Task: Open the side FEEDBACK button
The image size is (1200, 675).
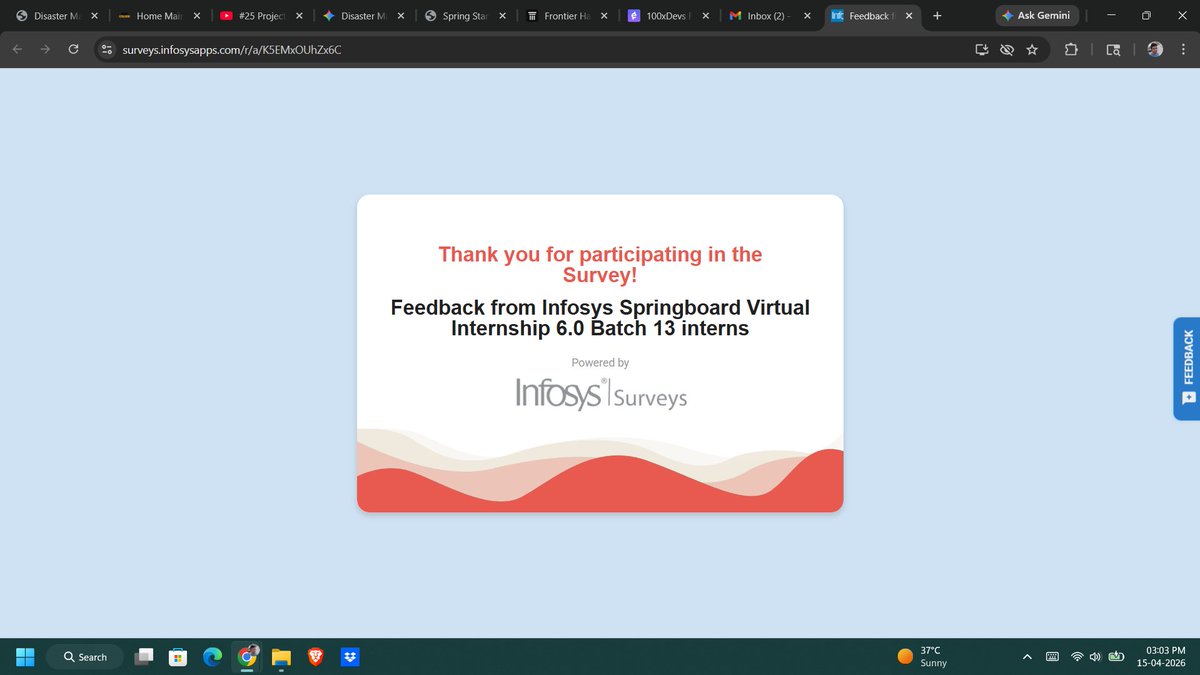Action: (1187, 367)
